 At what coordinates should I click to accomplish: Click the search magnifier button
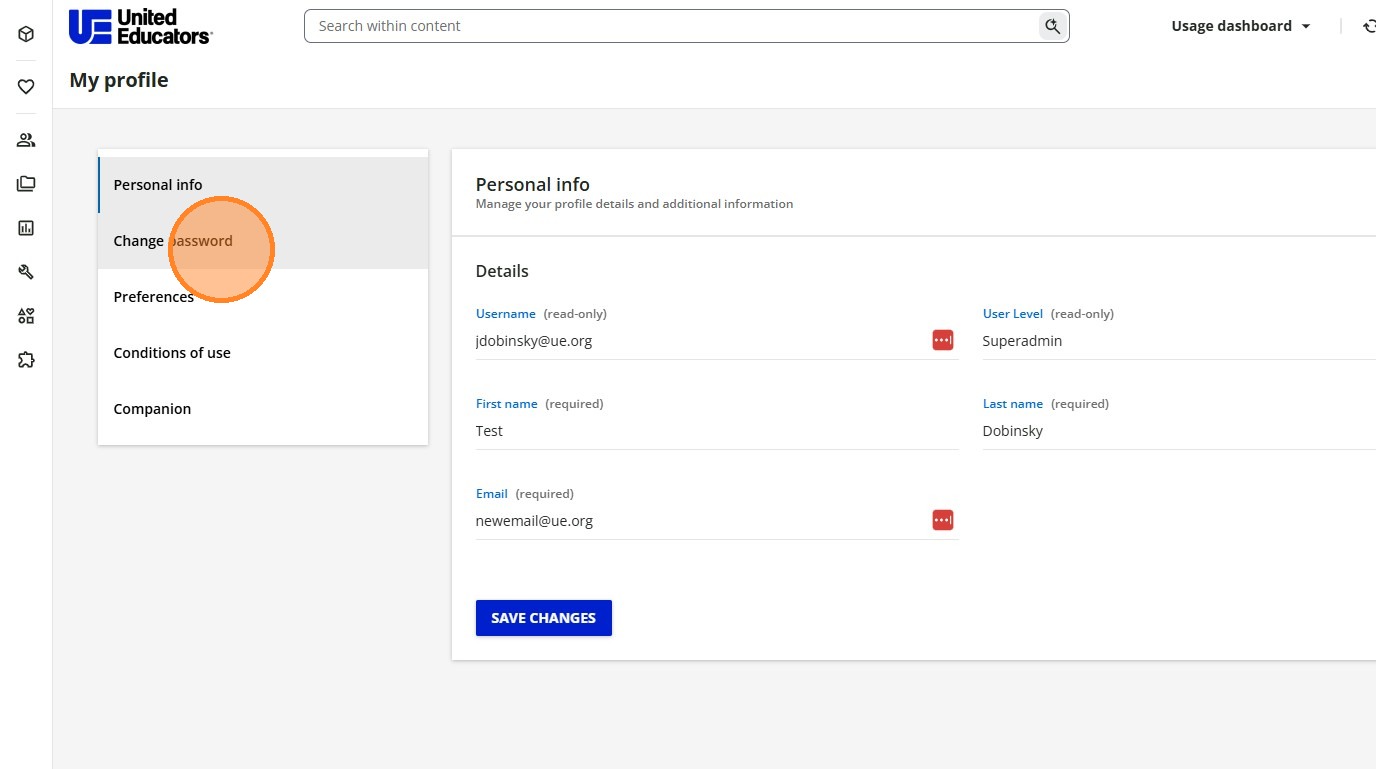1052,26
